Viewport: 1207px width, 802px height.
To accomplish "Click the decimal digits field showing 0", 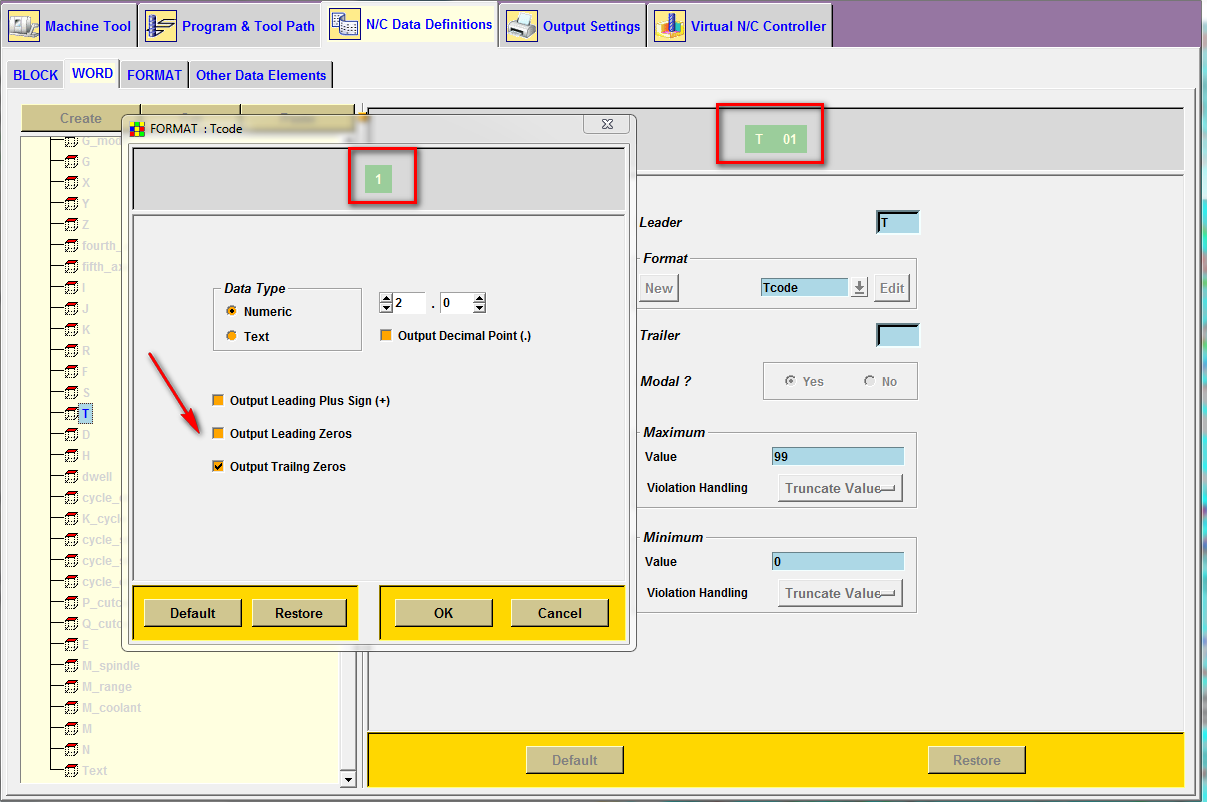I will point(455,303).
